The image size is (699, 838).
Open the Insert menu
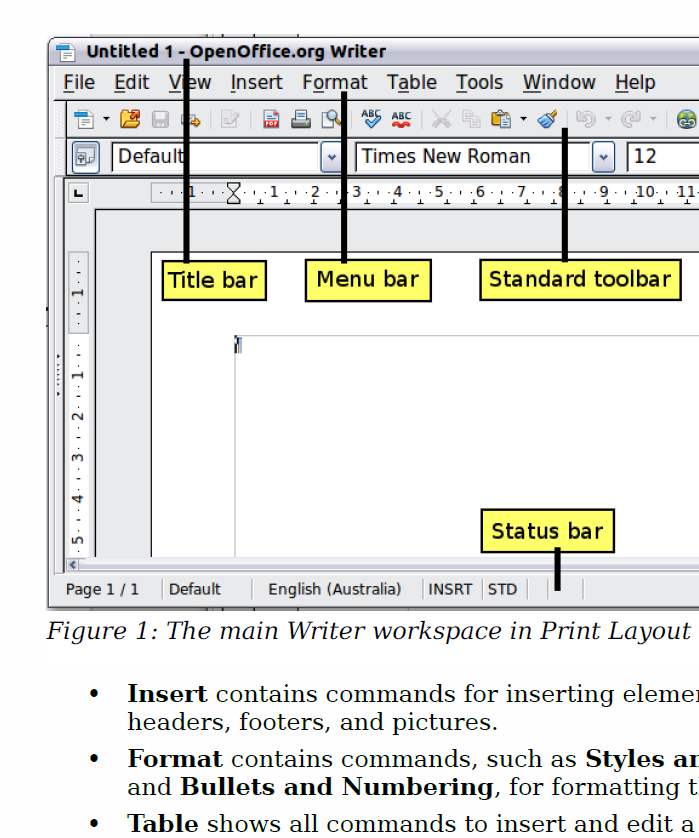(x=257, y=82)
